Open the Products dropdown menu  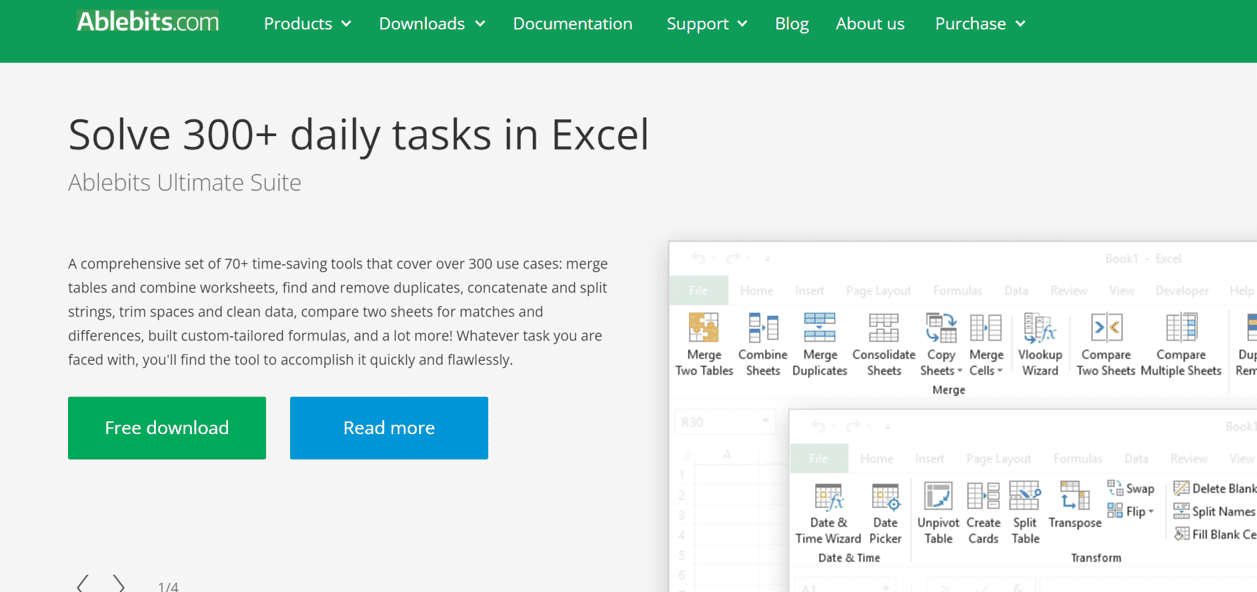coord(307,23)
